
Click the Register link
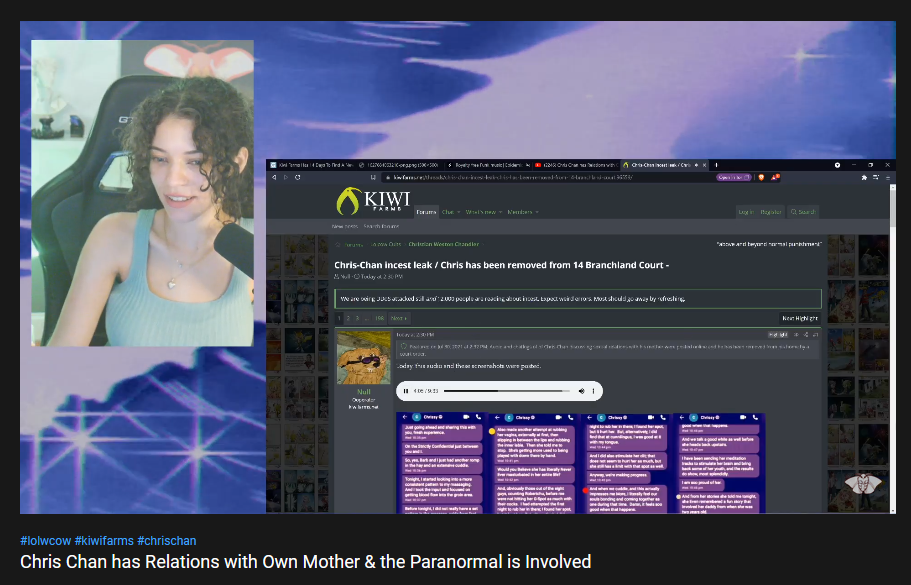point(771,212)
